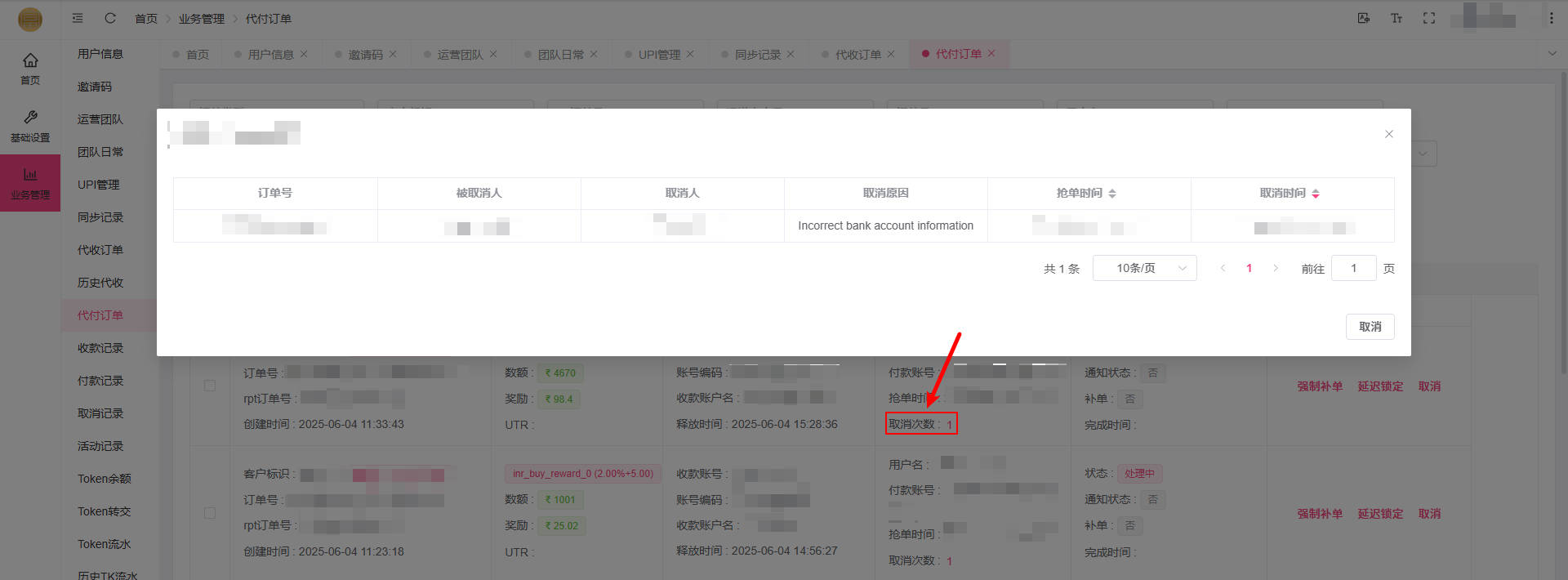
Task: Click the fullscreen toggle icon
Action: (x=1428, y=18)
